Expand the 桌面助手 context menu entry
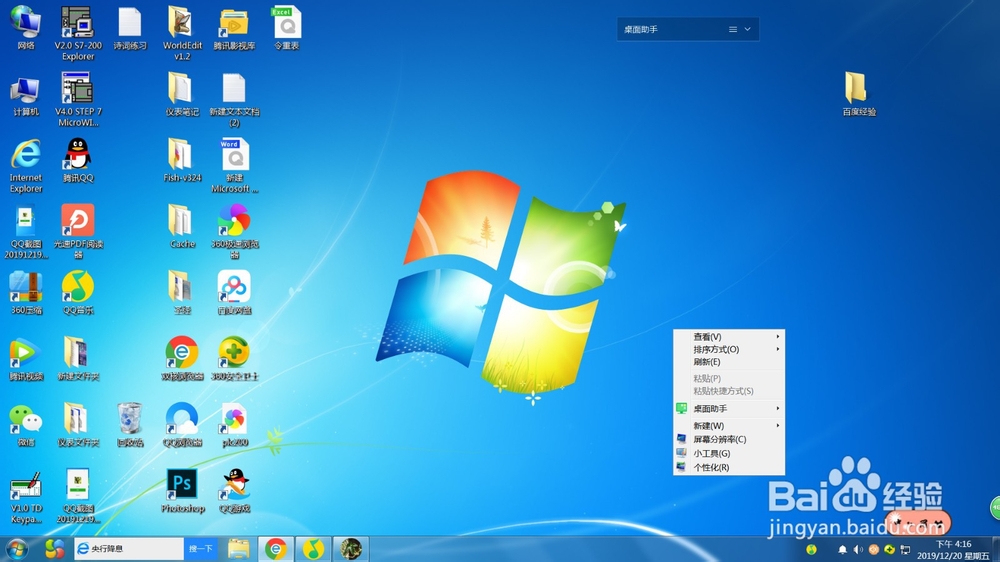Screen dimensions: 1000x562 pos(729,408)
